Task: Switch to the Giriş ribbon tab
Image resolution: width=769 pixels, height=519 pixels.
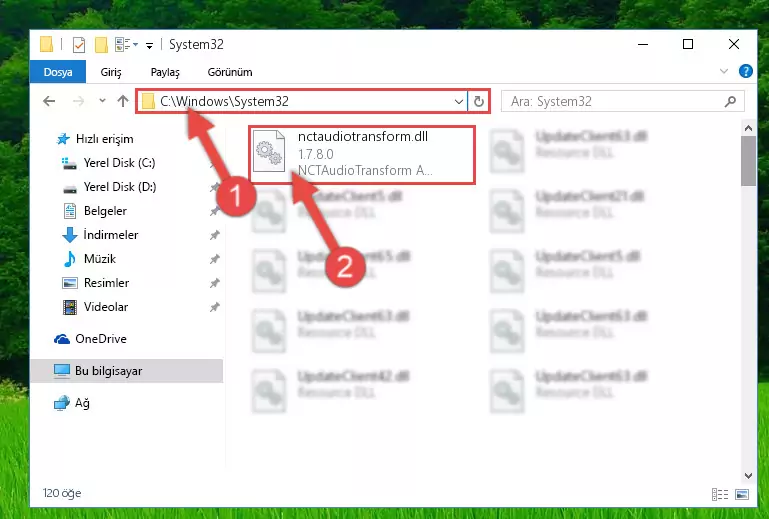Action: coord(111,72)
